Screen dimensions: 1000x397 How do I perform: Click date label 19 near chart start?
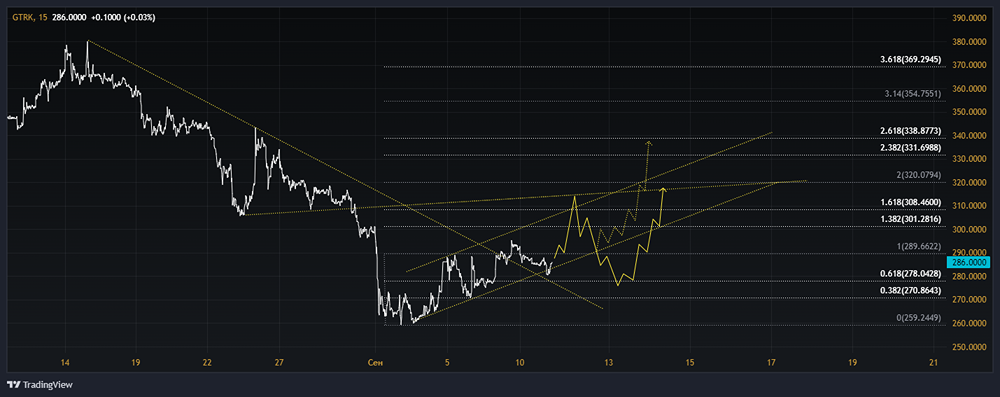[x=135, y=363]
